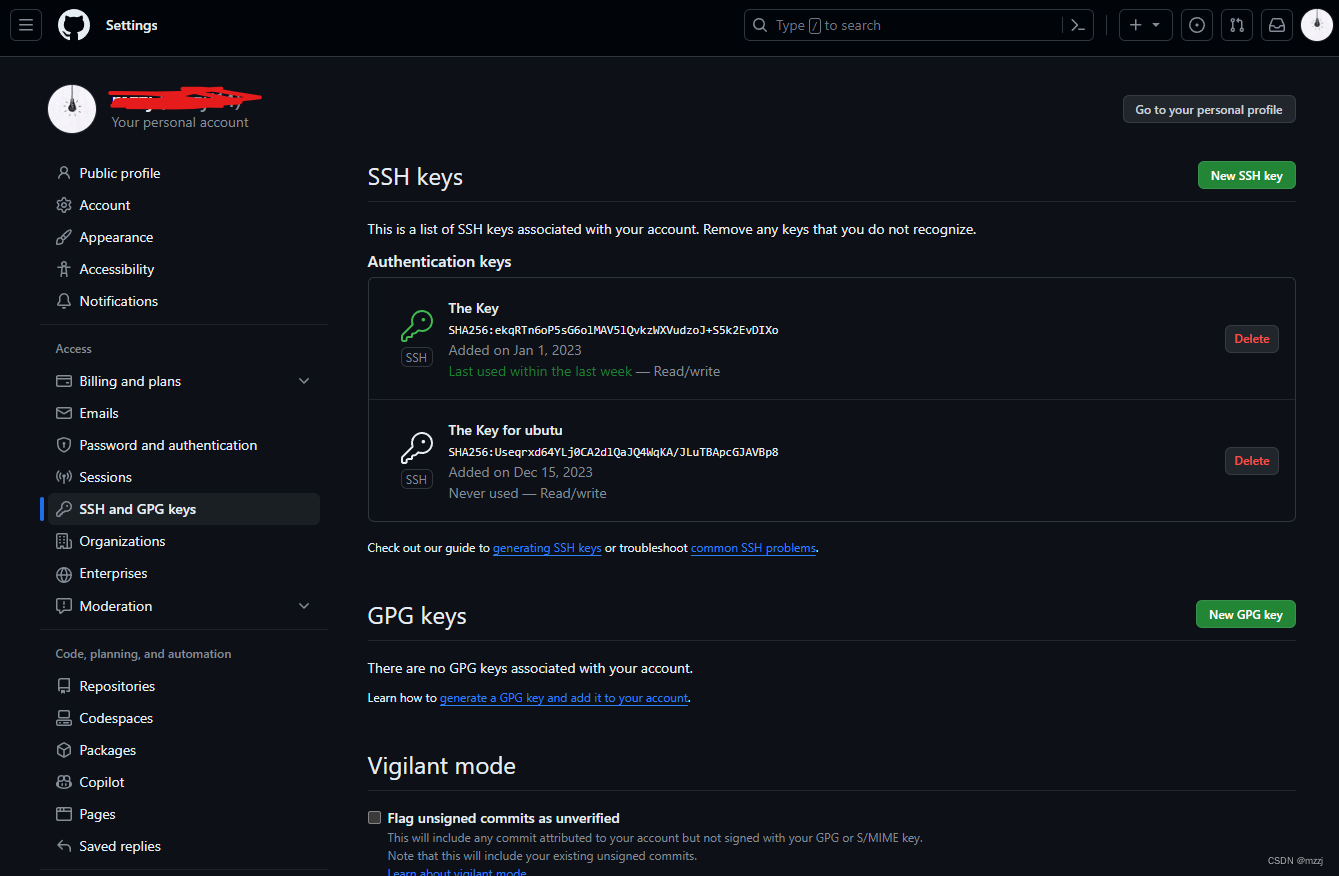Select SSH and GPG keys in sidebar
The width and height of the screenshot is (1339, 876).
(x=136, y=508)
